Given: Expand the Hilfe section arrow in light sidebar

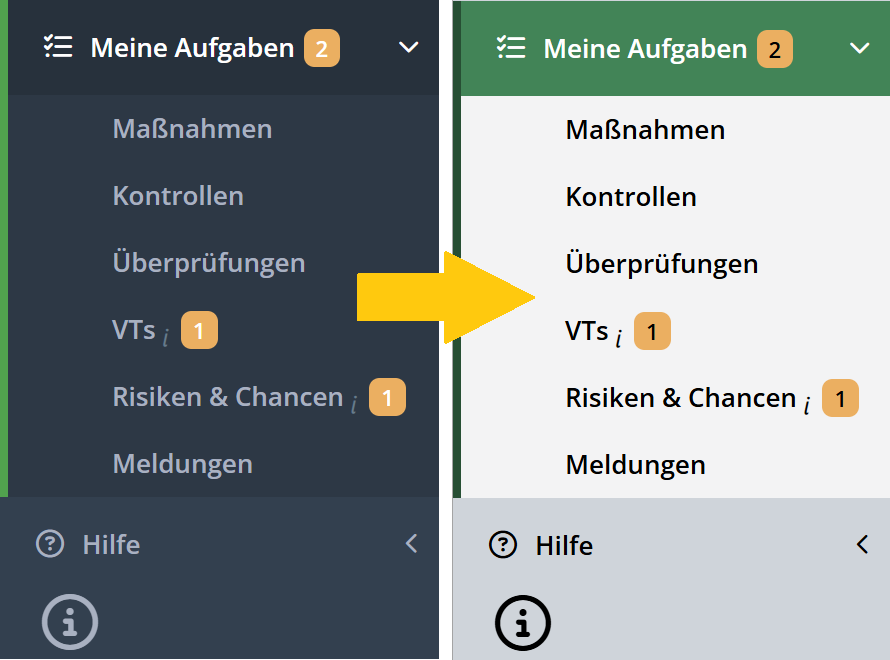Looking at the screenshot, I should coord(863,545).
